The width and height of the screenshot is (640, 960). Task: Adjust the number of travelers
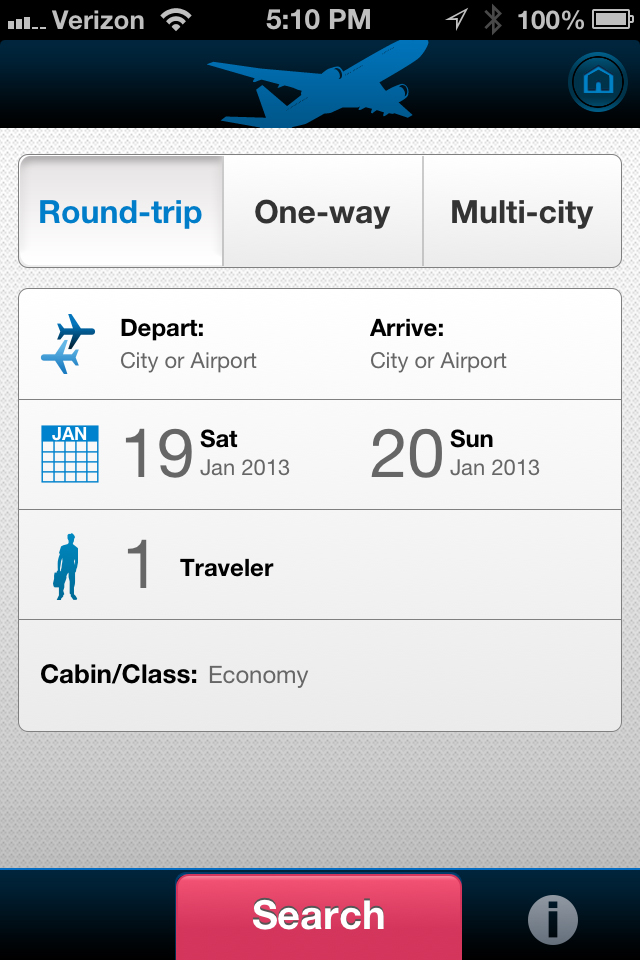pos(139,566)
